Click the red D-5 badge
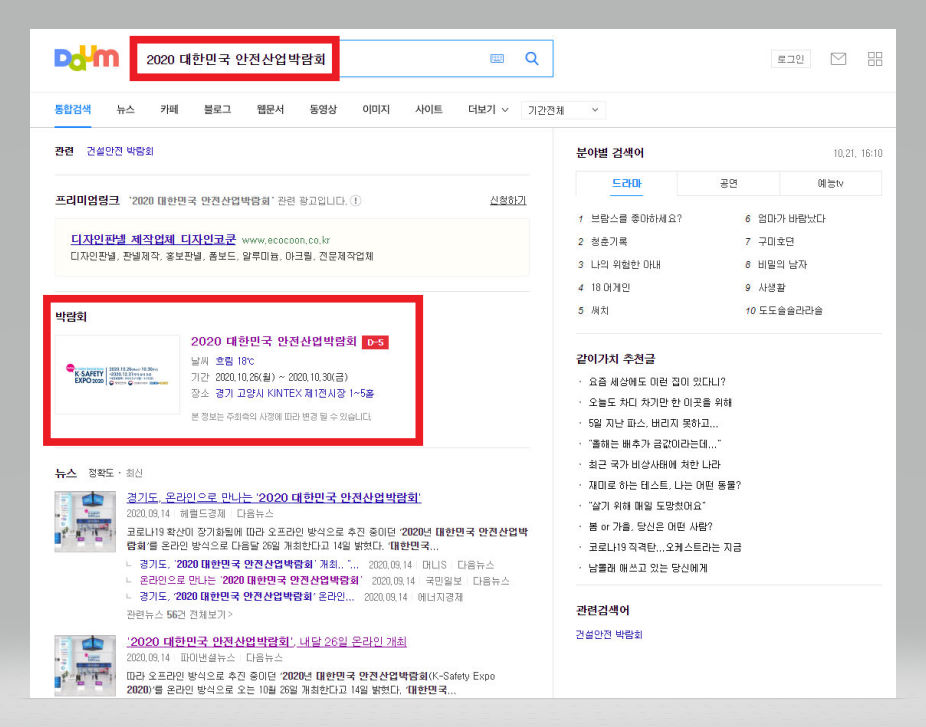Image resolution: width=926 pixels, height=727 pixels. [x=375, y=343]
